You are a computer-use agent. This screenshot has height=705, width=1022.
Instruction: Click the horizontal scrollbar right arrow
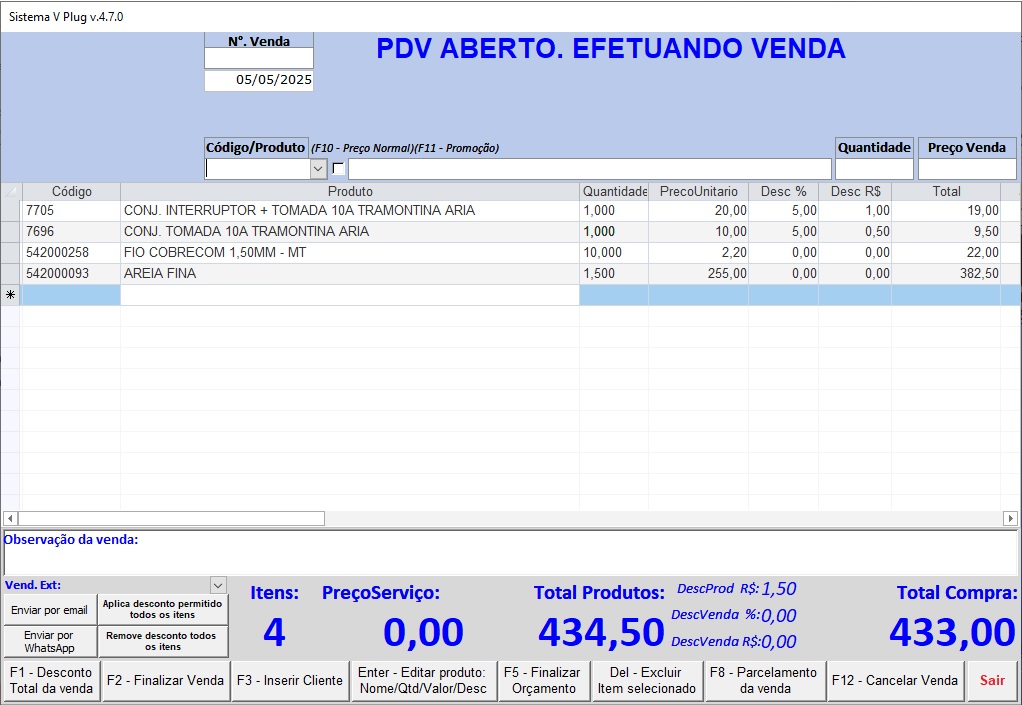pos(1010,518)
